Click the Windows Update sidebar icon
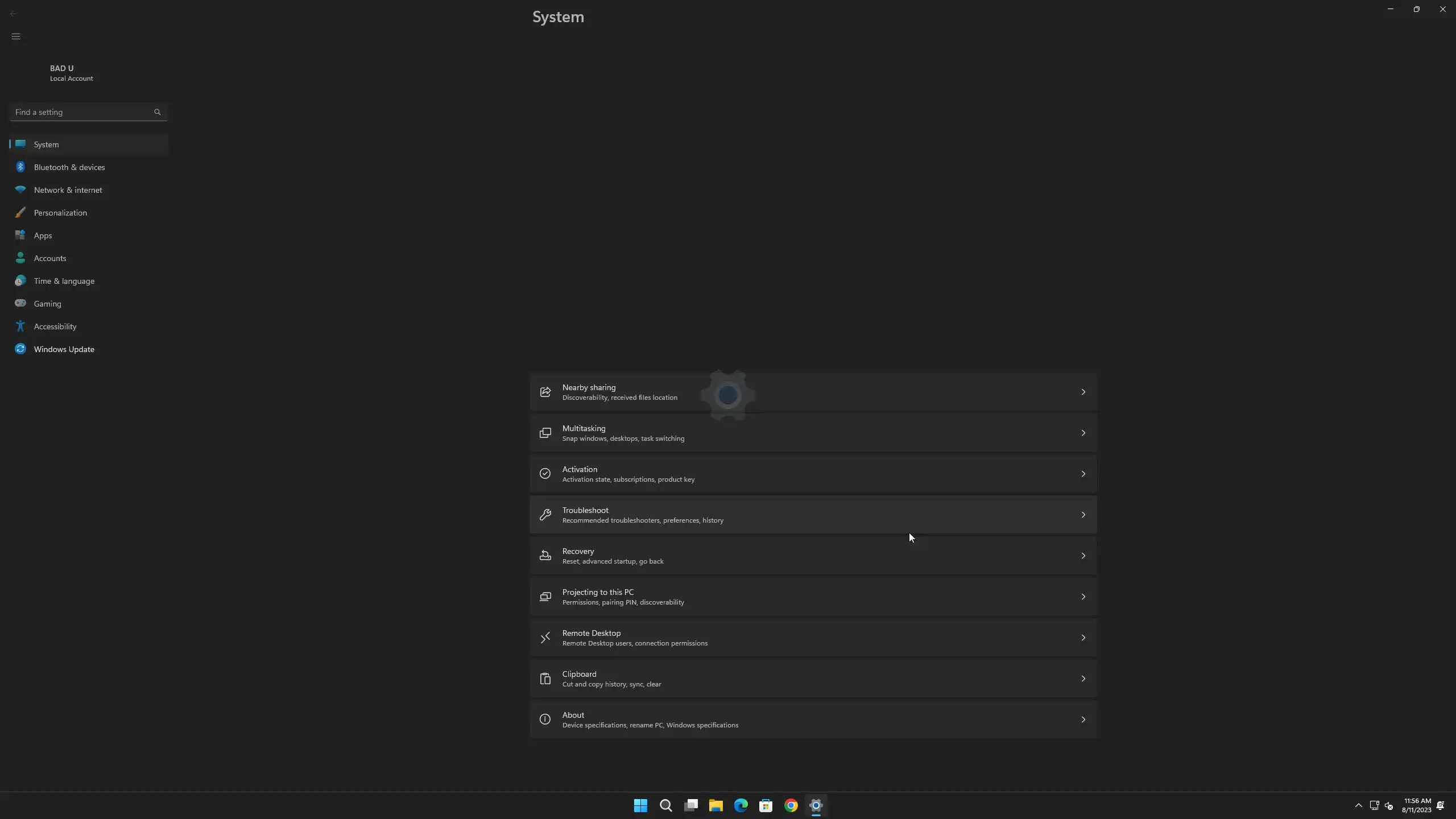This screenshot has height=819, width=1456. [x=20, y=349]
